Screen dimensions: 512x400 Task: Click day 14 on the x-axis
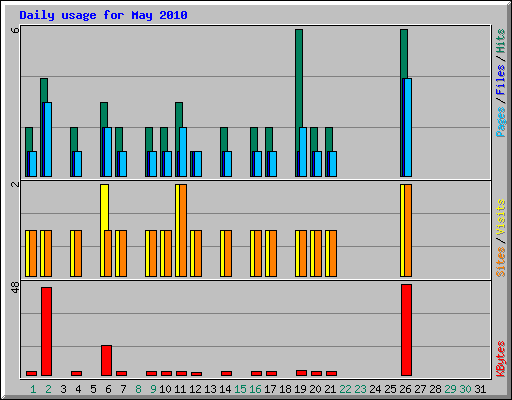point(225,389)
